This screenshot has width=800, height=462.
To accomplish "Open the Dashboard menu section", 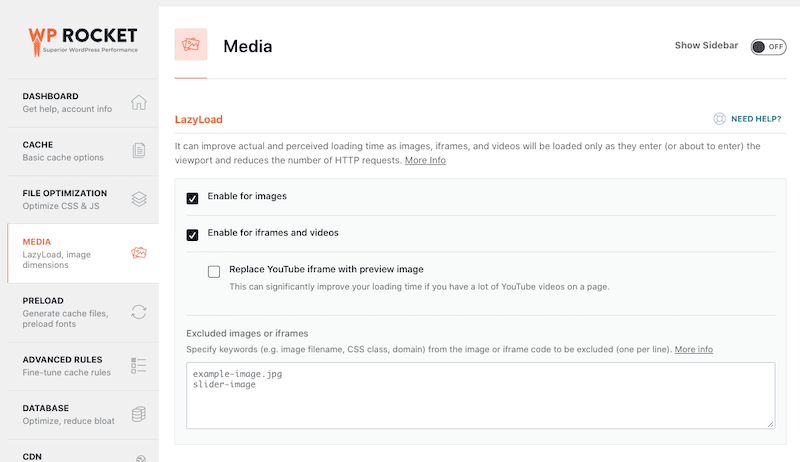I will [83, 102].
